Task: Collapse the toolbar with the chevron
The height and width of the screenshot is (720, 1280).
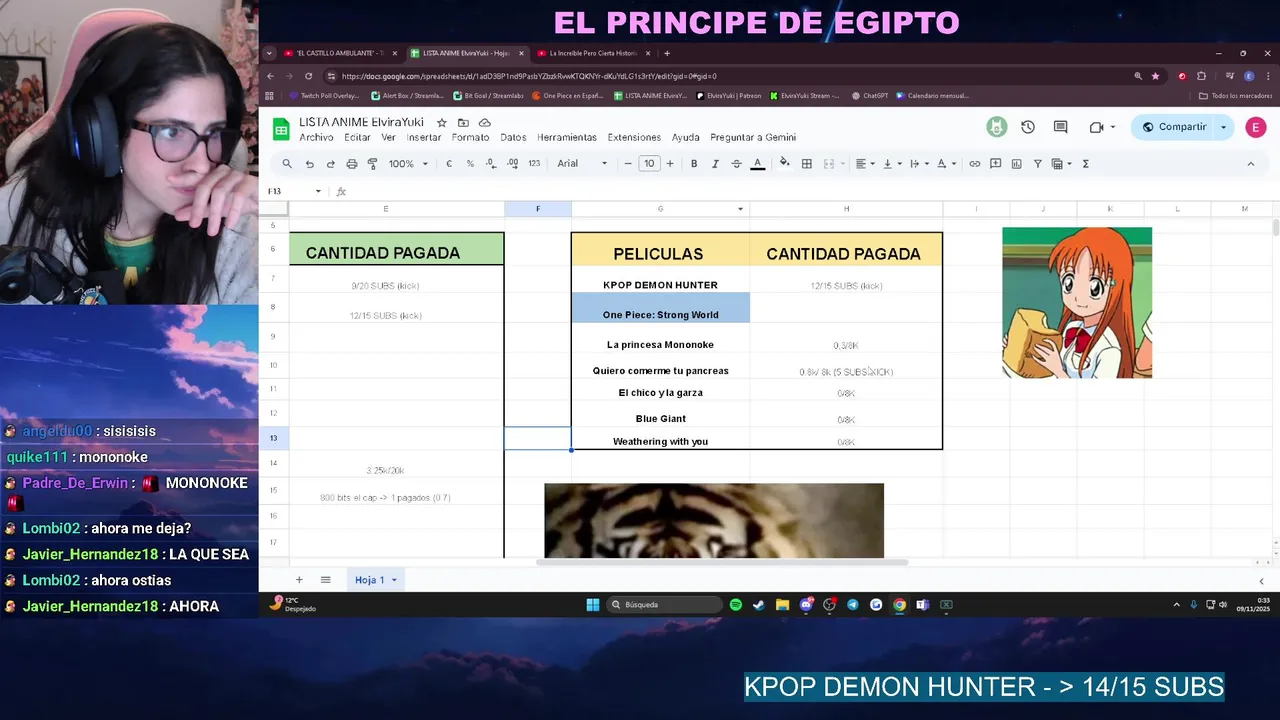Action: [1250, 164]
